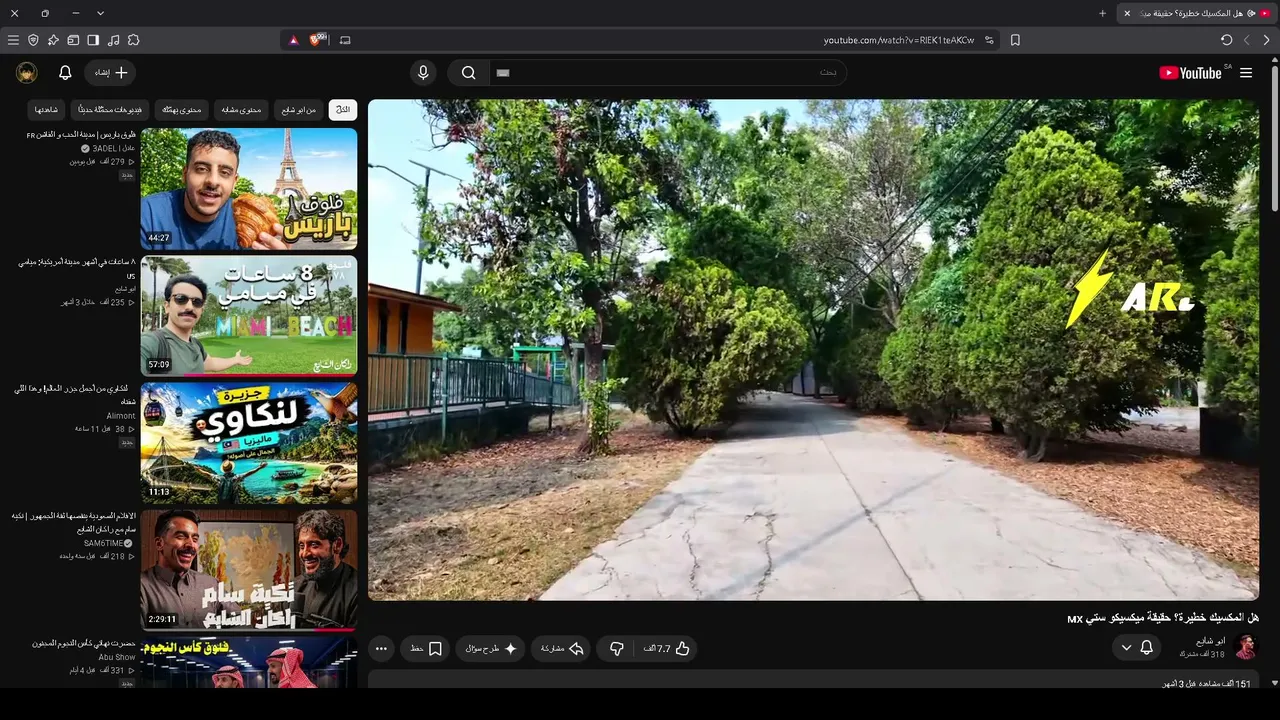Click the video title هل المكسيك خطيرة
Viewport: 1280px width, 720px height.
(1162, 619)
